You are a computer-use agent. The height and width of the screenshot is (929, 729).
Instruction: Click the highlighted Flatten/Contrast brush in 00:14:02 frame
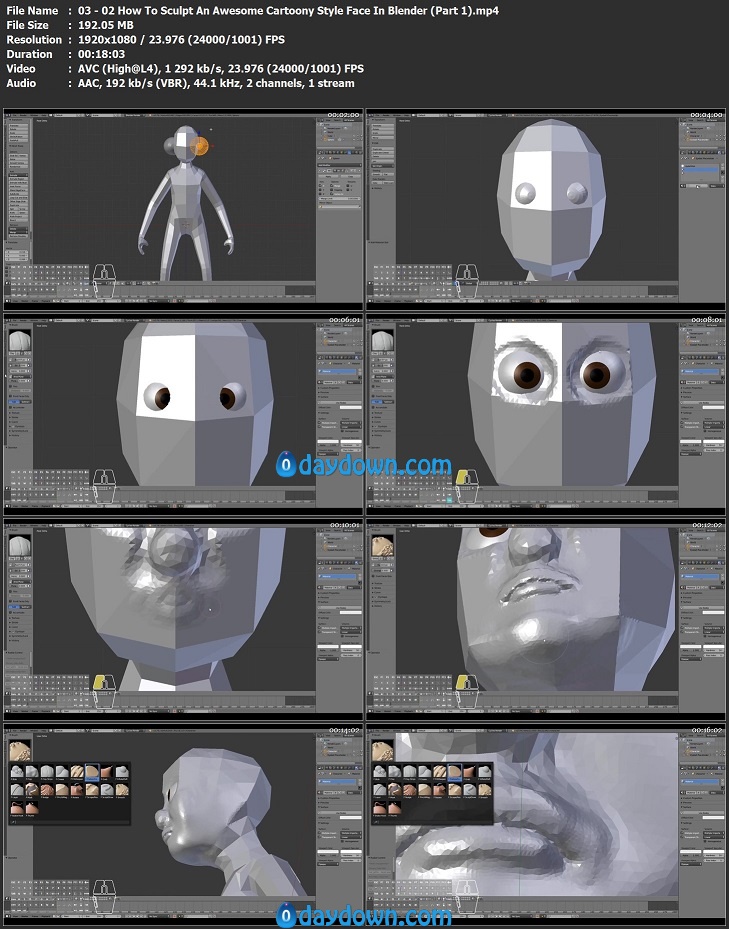click(x=92, y=771)
